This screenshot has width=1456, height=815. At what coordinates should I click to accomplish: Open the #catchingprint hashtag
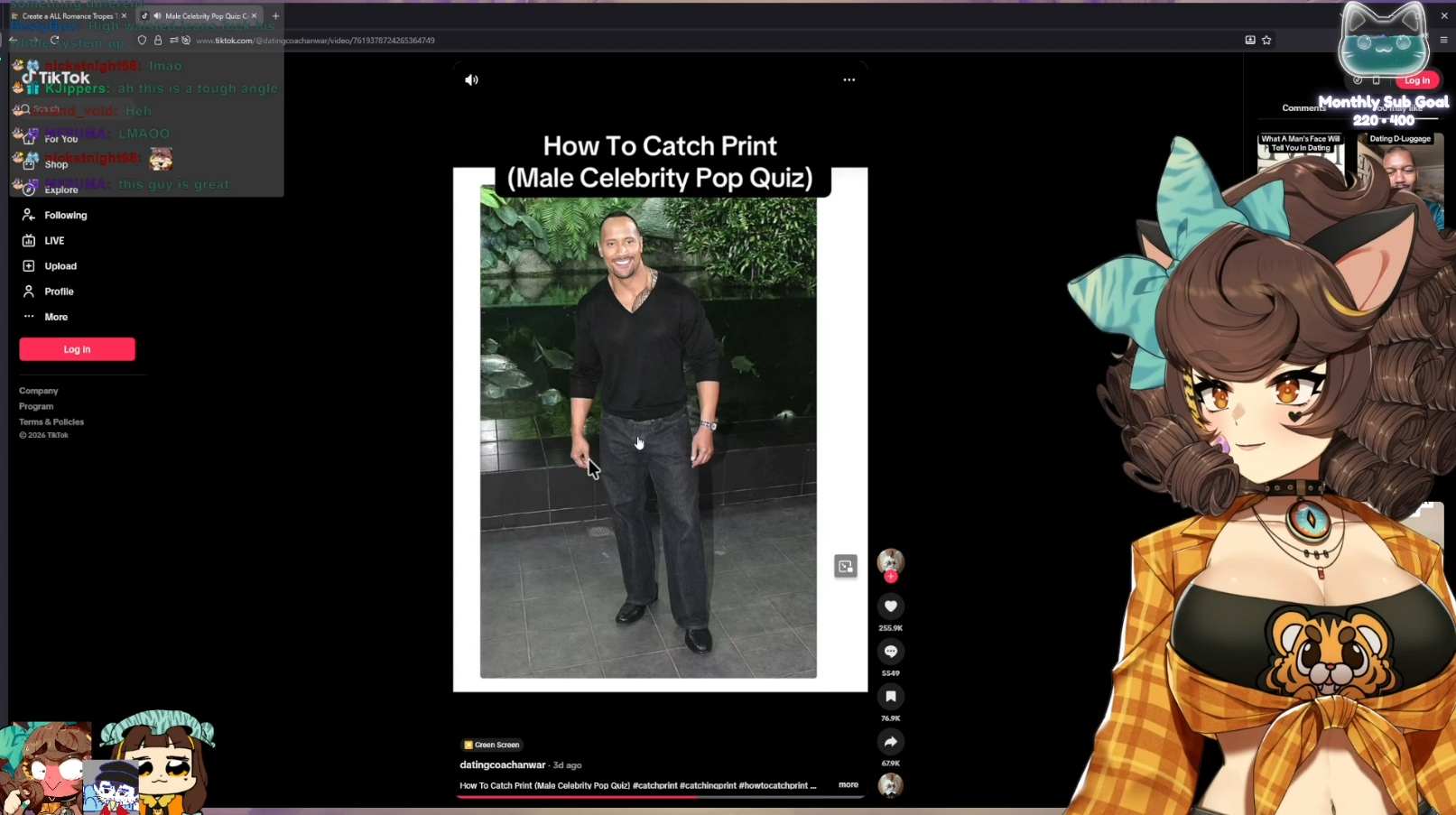coord(708,785)
